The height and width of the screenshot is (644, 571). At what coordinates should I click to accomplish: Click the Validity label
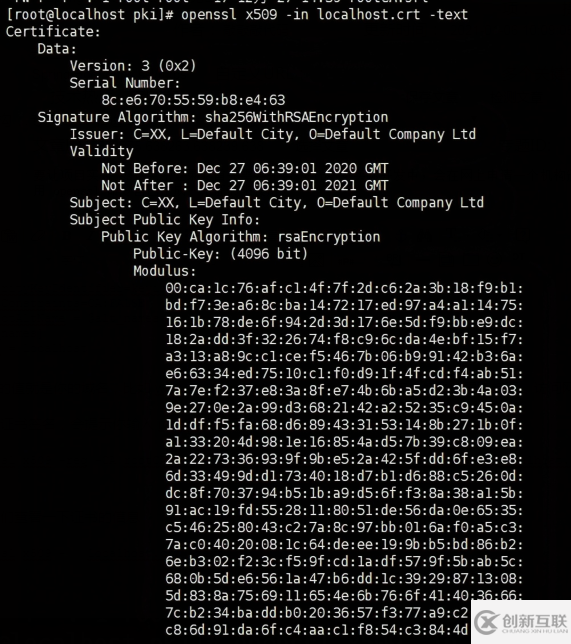pos(101,152)
